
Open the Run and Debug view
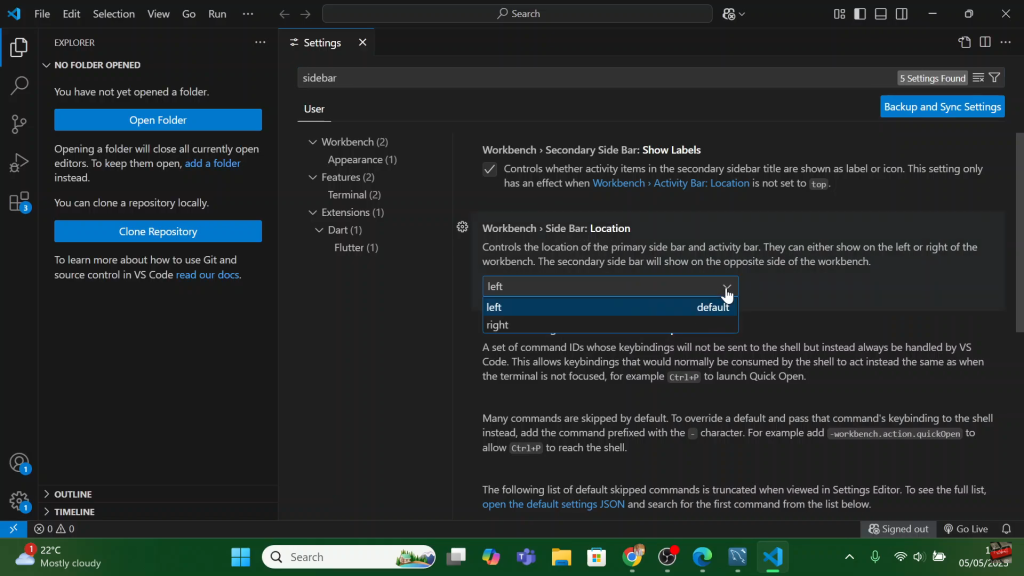tap(19, 163)
